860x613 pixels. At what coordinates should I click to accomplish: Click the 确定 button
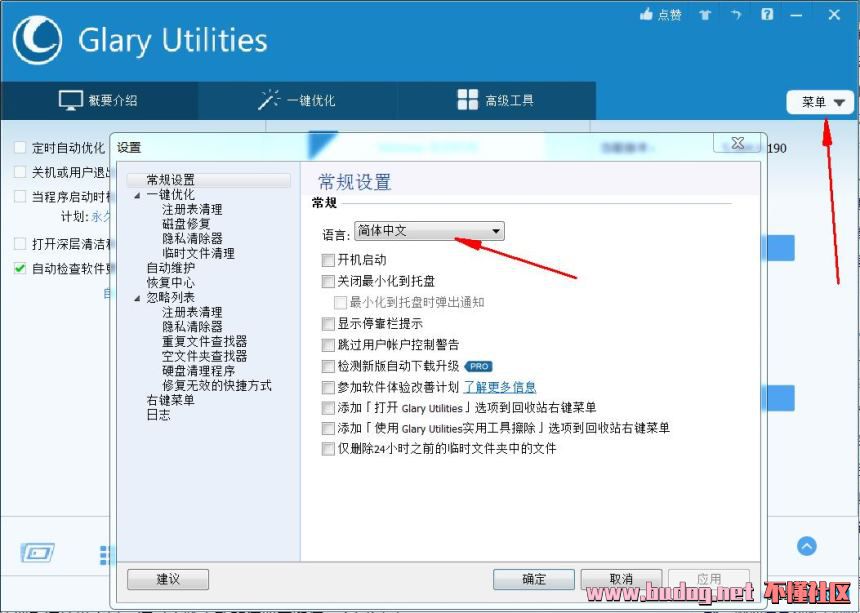[x=534, y=579]
